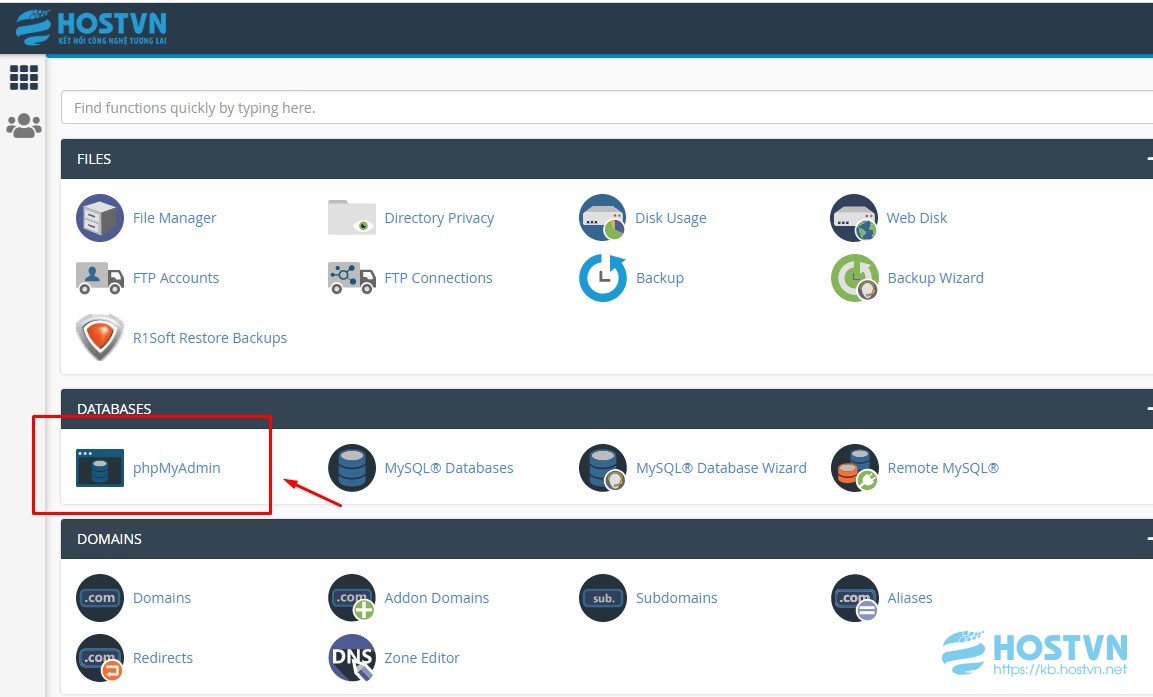Open R1Soft Restore Backups text link
This screenshot has height=697, width=1153.
(210, 337)
